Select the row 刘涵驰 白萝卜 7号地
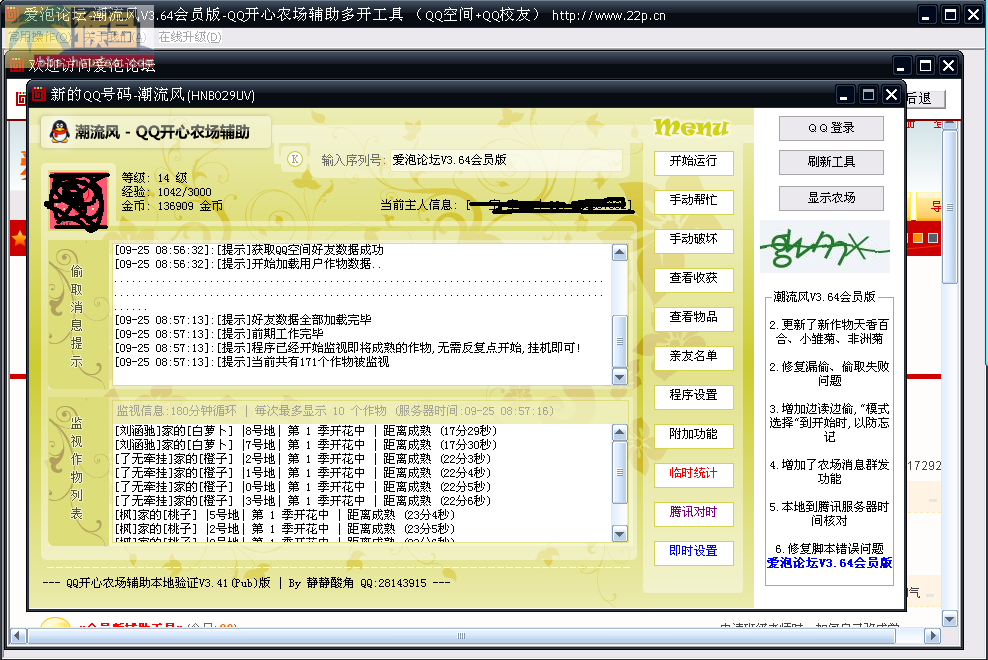The image size is (988, 660). tap(306, 445)
